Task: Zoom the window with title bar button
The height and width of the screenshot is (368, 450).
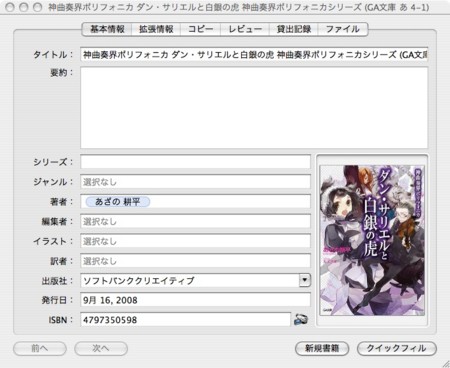Action: (x=38, y=7)
